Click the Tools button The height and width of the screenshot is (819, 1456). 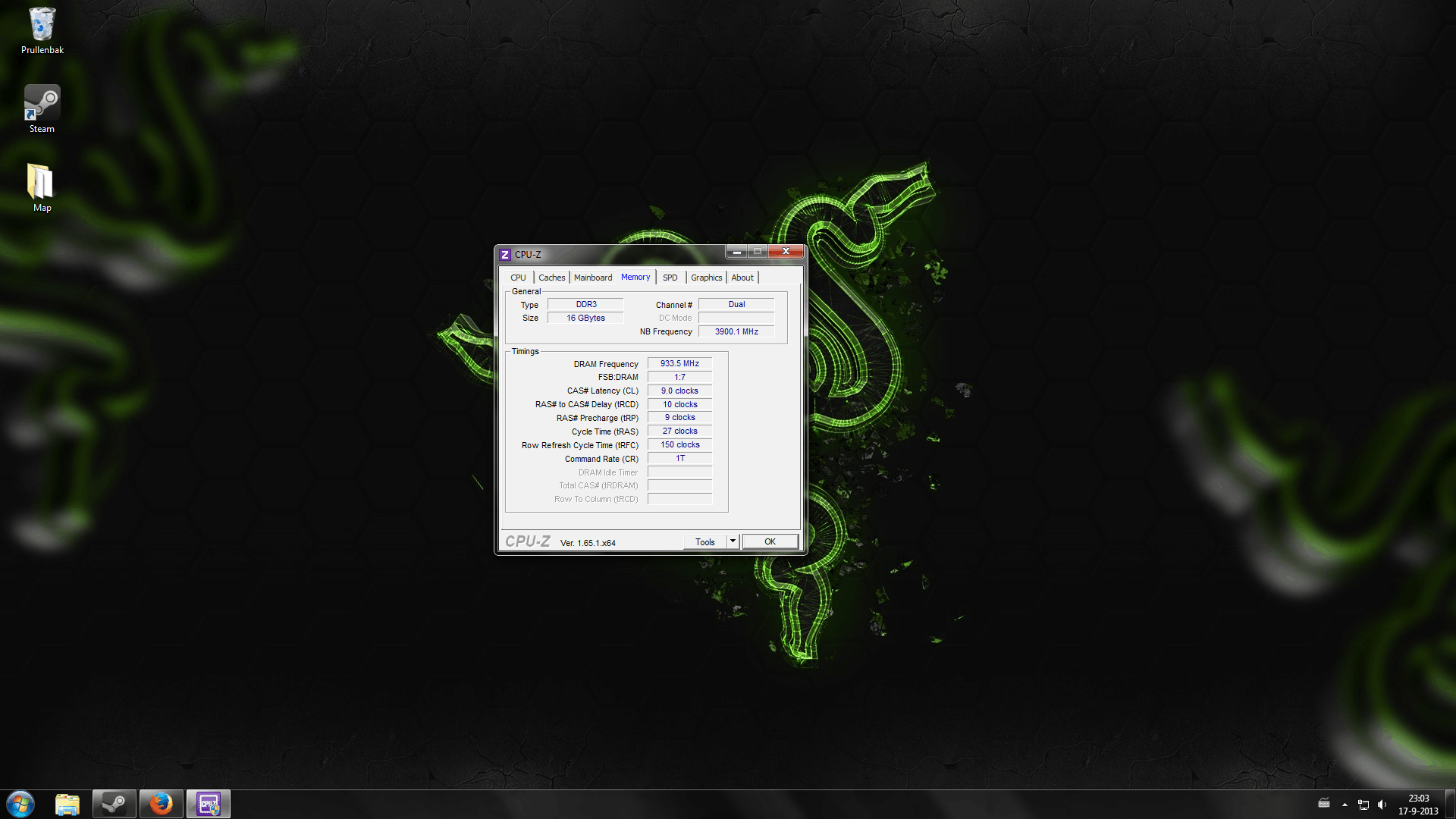[704, 541]
